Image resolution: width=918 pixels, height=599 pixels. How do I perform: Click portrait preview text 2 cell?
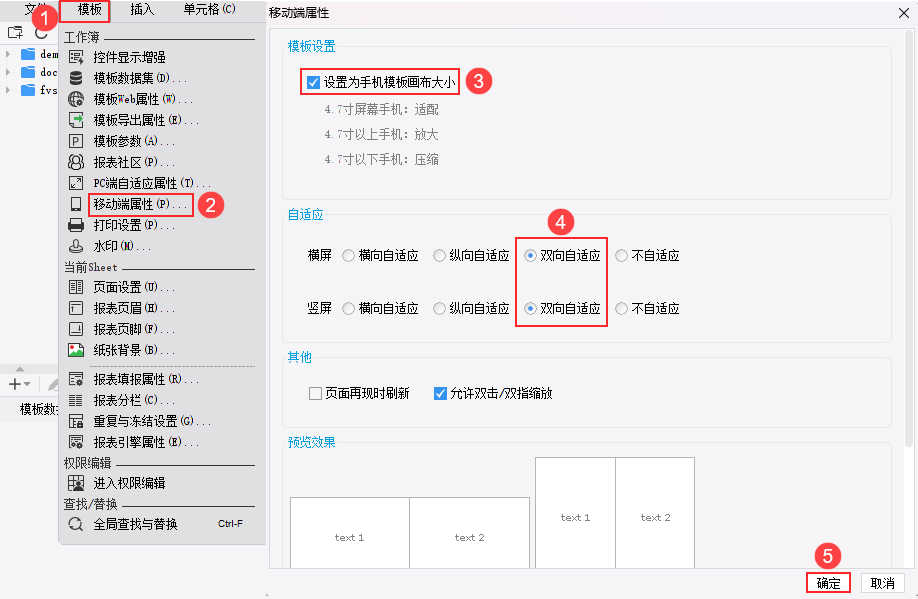click(655, 513)
